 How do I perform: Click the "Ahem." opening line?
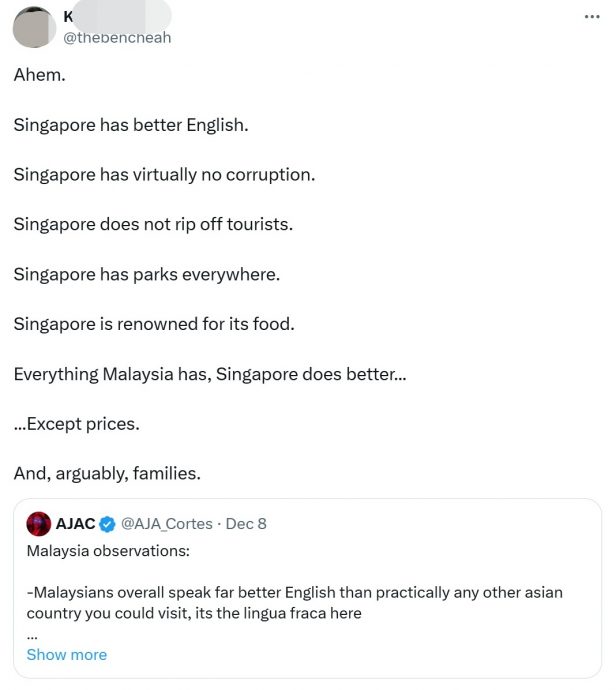[39, 75]
